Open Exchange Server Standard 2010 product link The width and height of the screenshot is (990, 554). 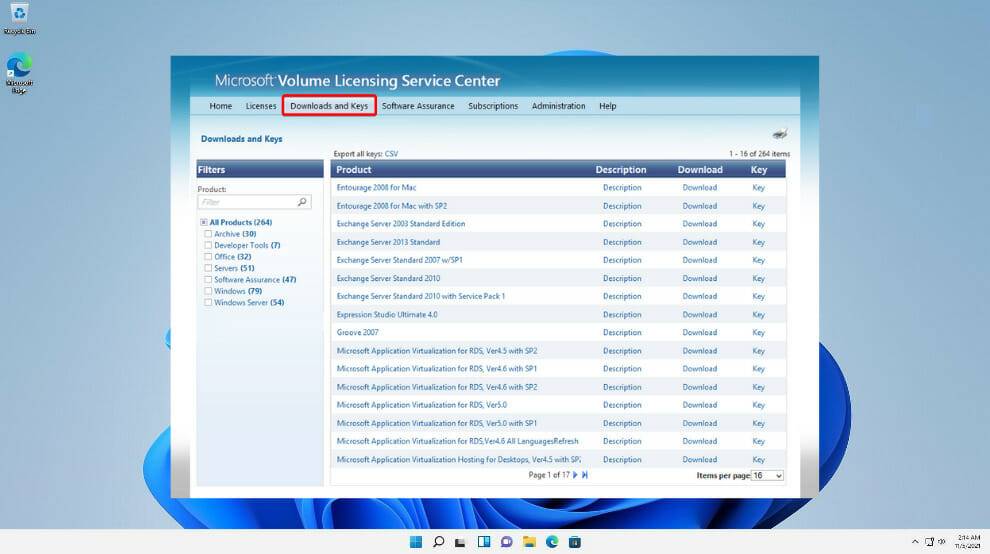pyautogui.click(x=388, y=278)
